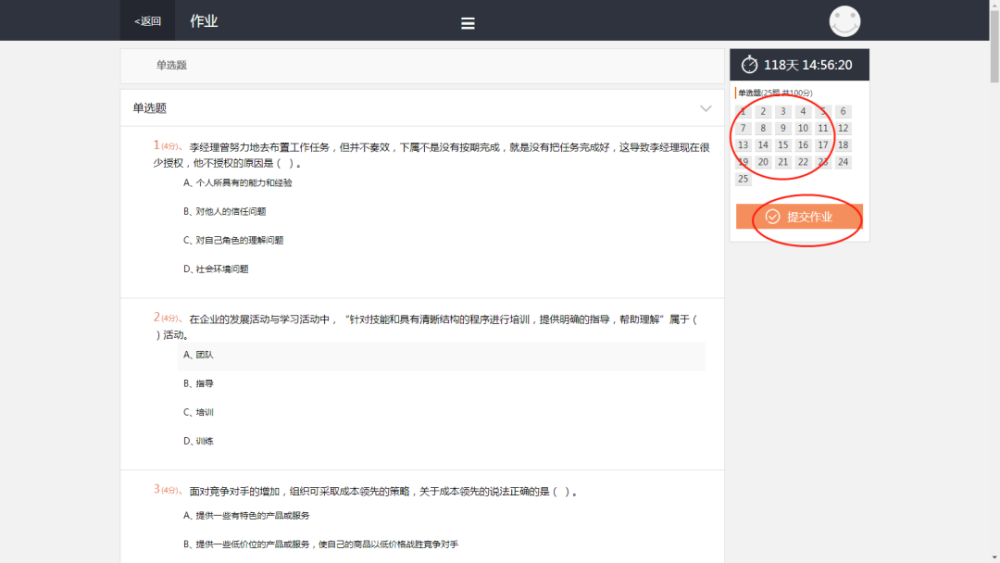
Task: Open the hamburger menu icon
Action: (467, 24)
